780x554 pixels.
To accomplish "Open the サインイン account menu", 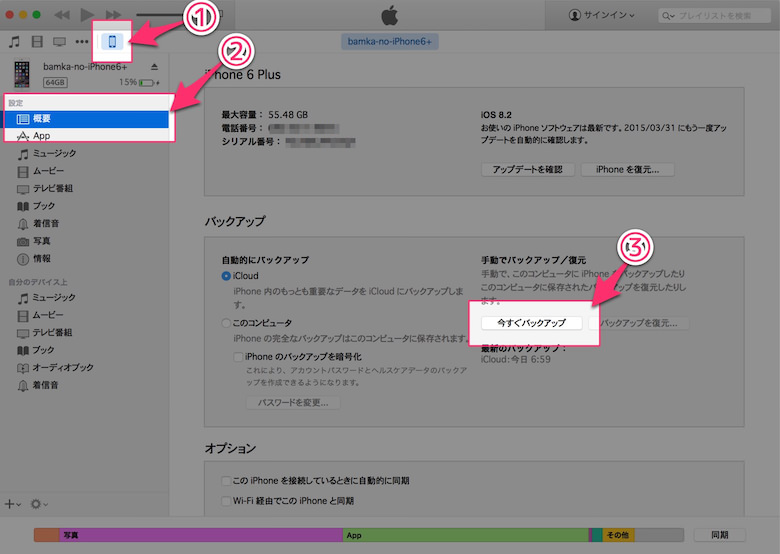I will tap(601, 15).
